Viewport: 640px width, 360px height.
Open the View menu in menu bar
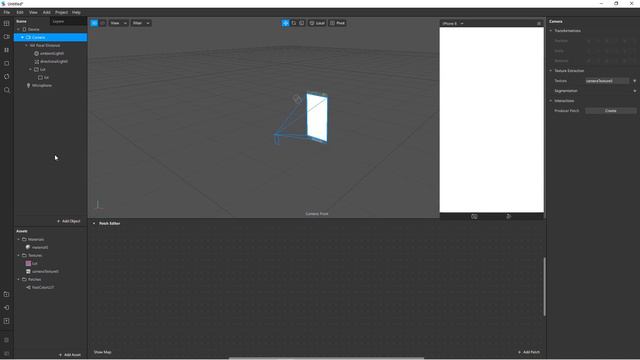point(33,12)
